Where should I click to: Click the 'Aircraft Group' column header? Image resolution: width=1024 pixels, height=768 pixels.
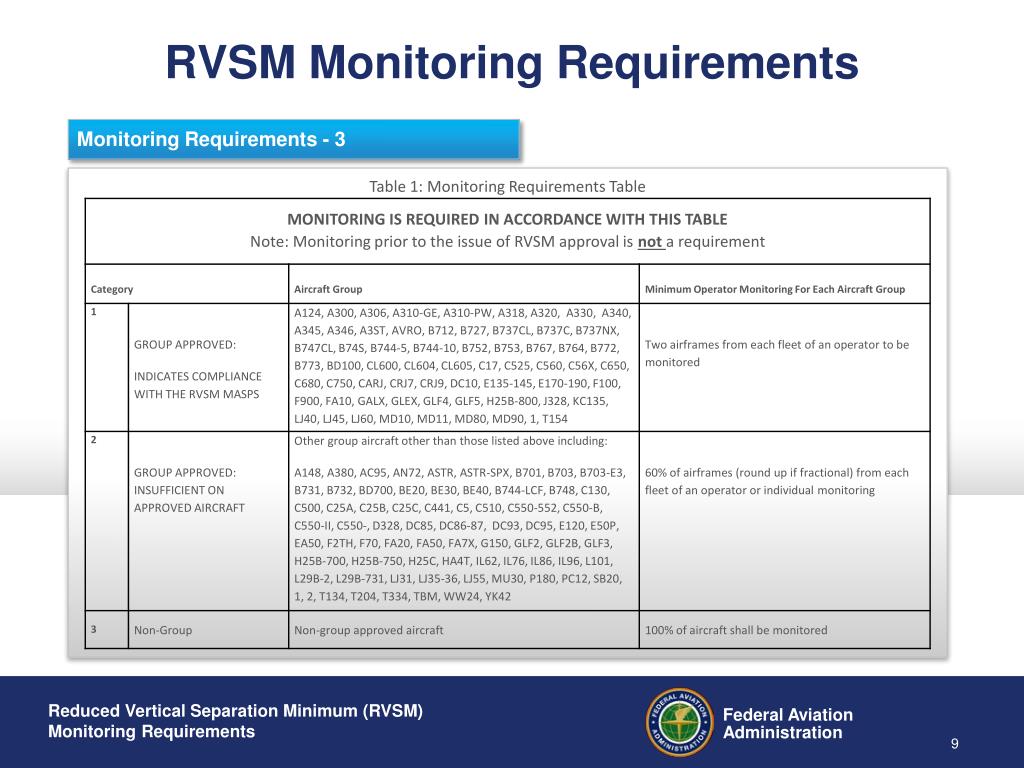pos(328,289)
